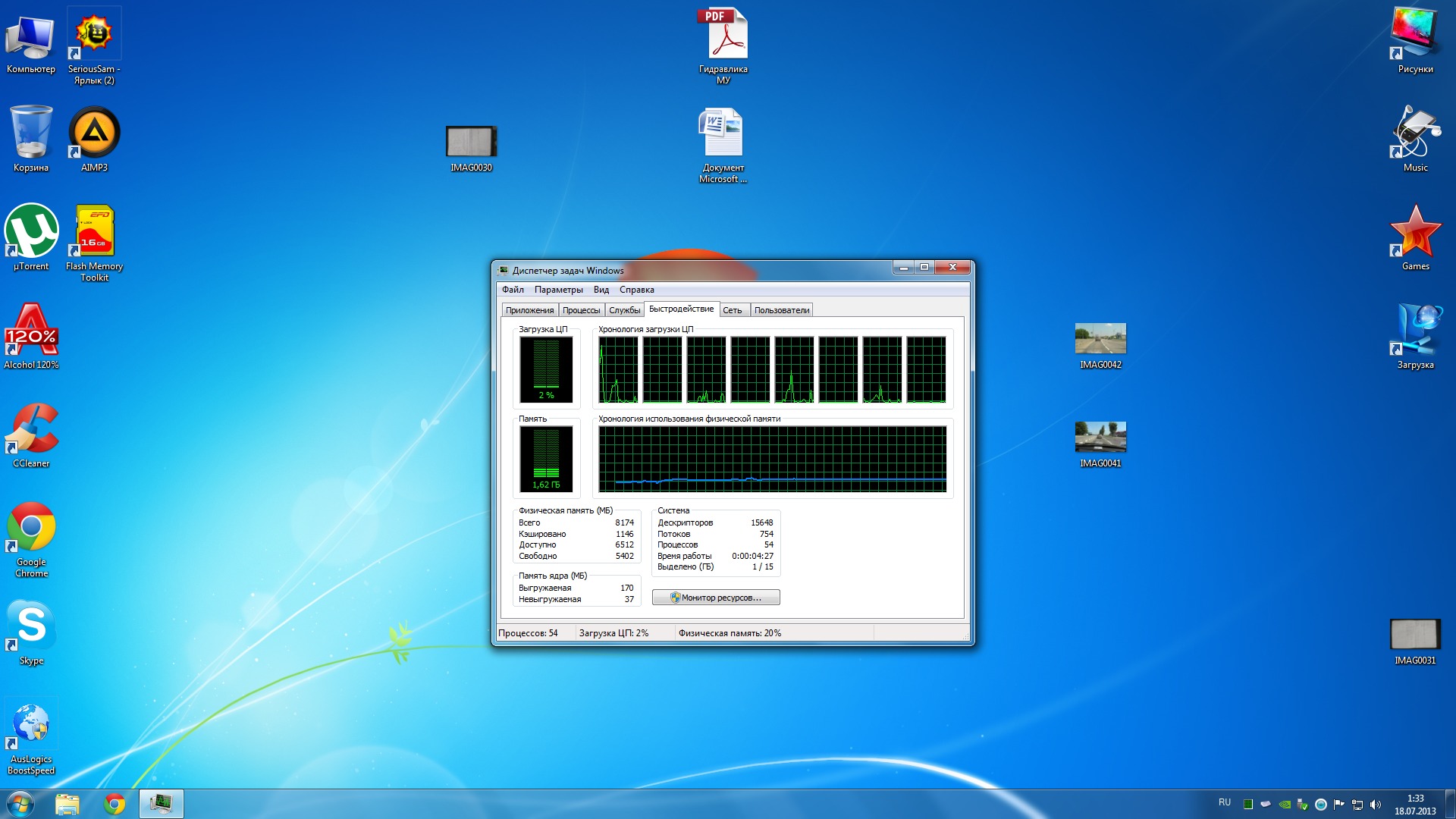This screenshot has height=819, width=1456.
Task: Click the Show desktop button
Action: coord(1450,804)
